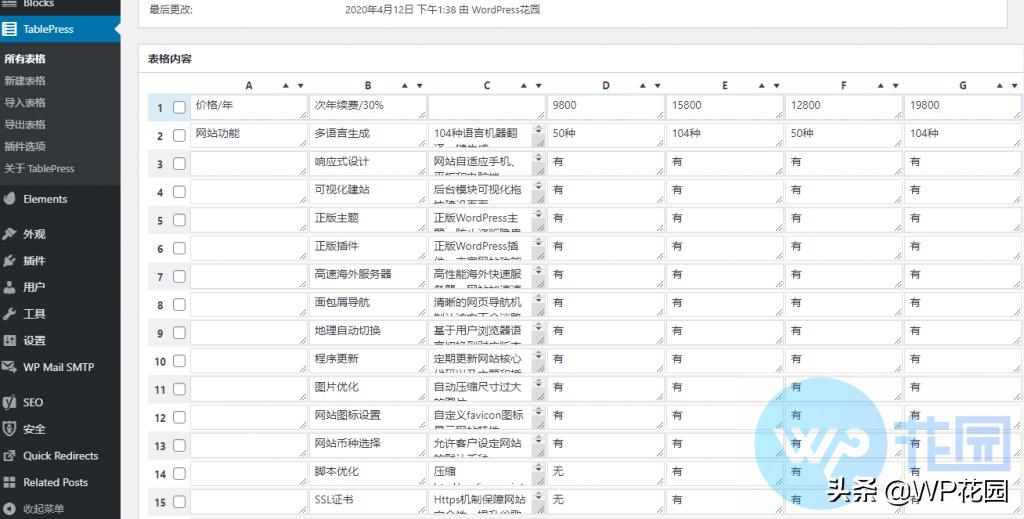
Task: Open 新建表格 submenu item
Action: pos(25,81)
